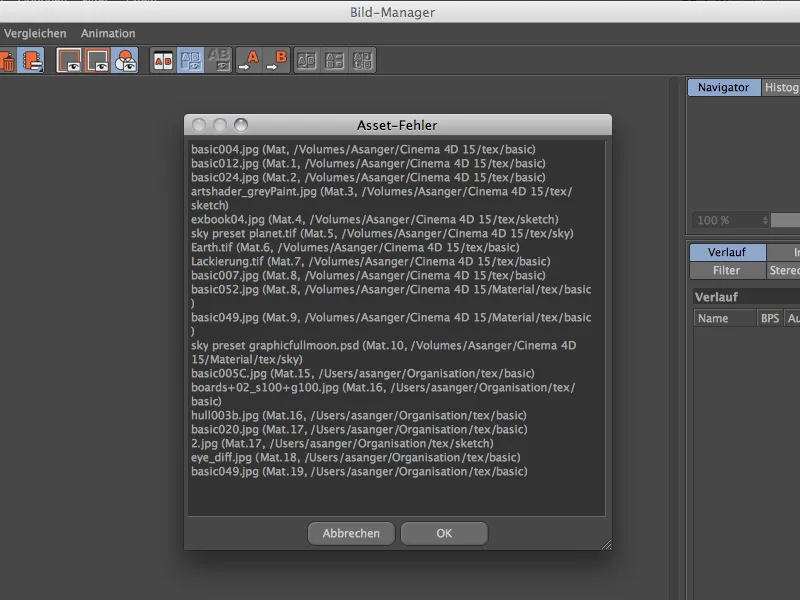The height and width of the screenshot is (600, 800).
Task: Click the greyed A|B split icon
Action: click(x=307, y=60)
